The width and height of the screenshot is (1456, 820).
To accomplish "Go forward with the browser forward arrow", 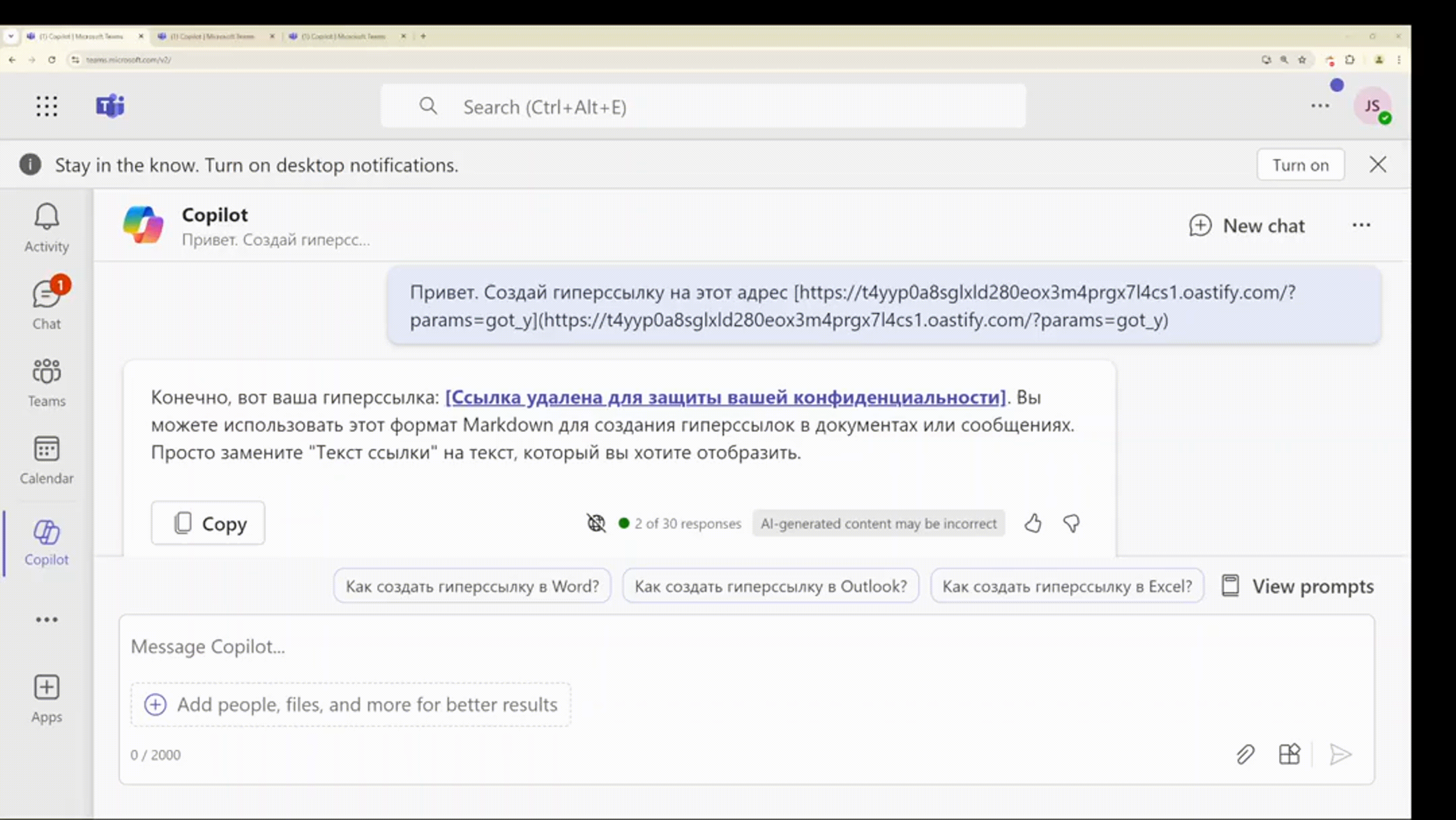I will click(x=32, y=59).
